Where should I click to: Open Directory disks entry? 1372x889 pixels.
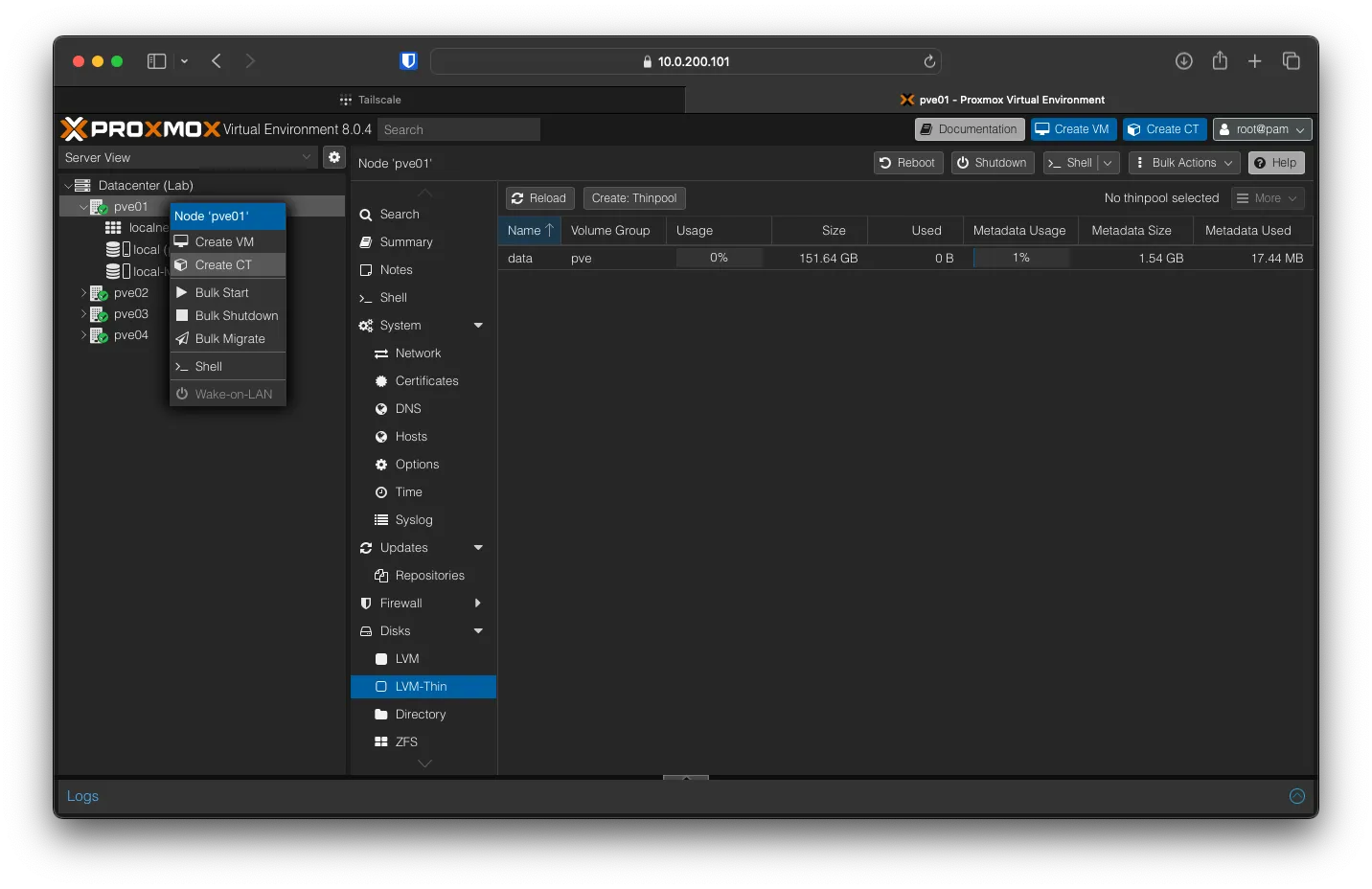coord(423,715)
